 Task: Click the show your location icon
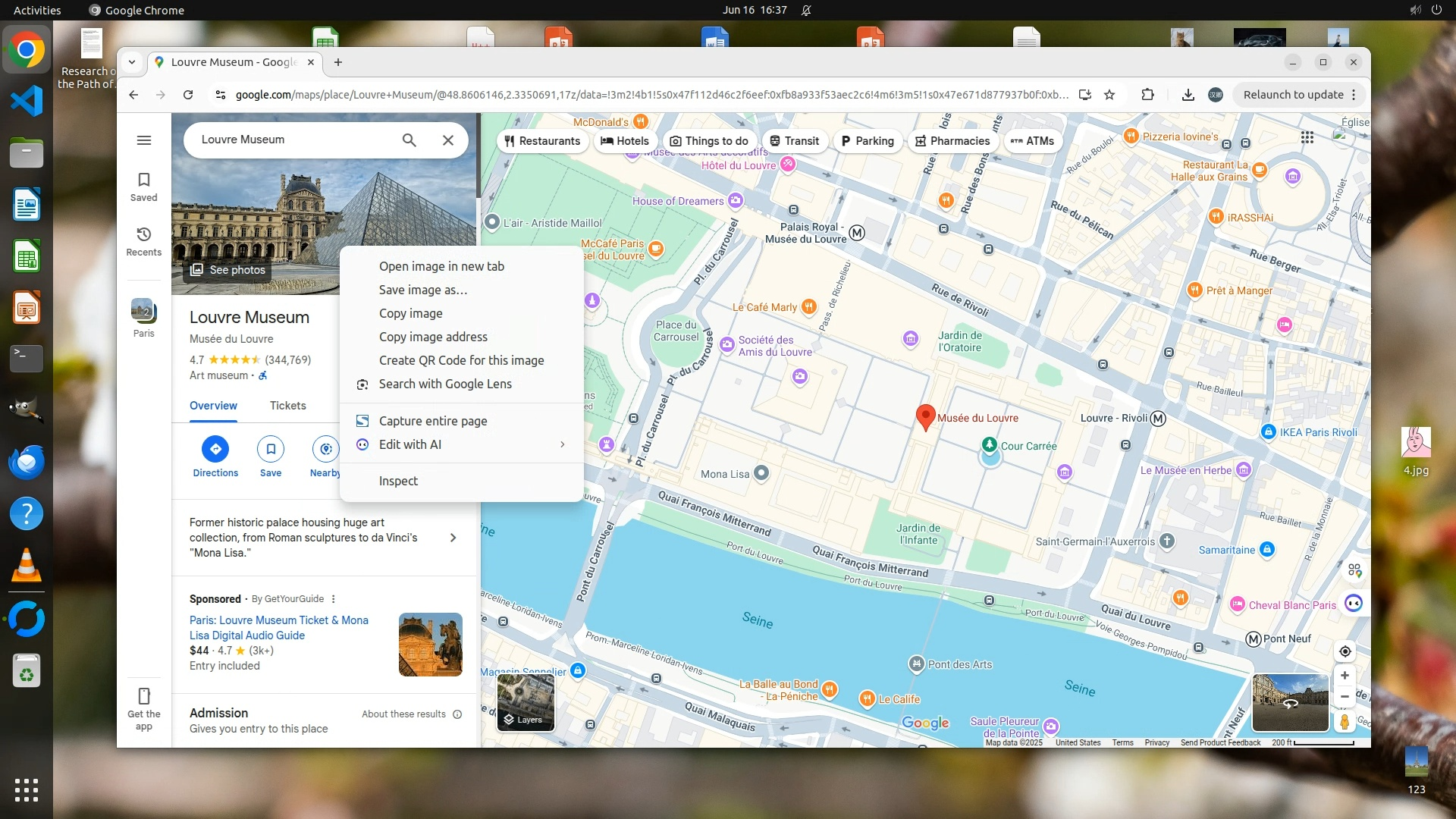pos(1345,651)
